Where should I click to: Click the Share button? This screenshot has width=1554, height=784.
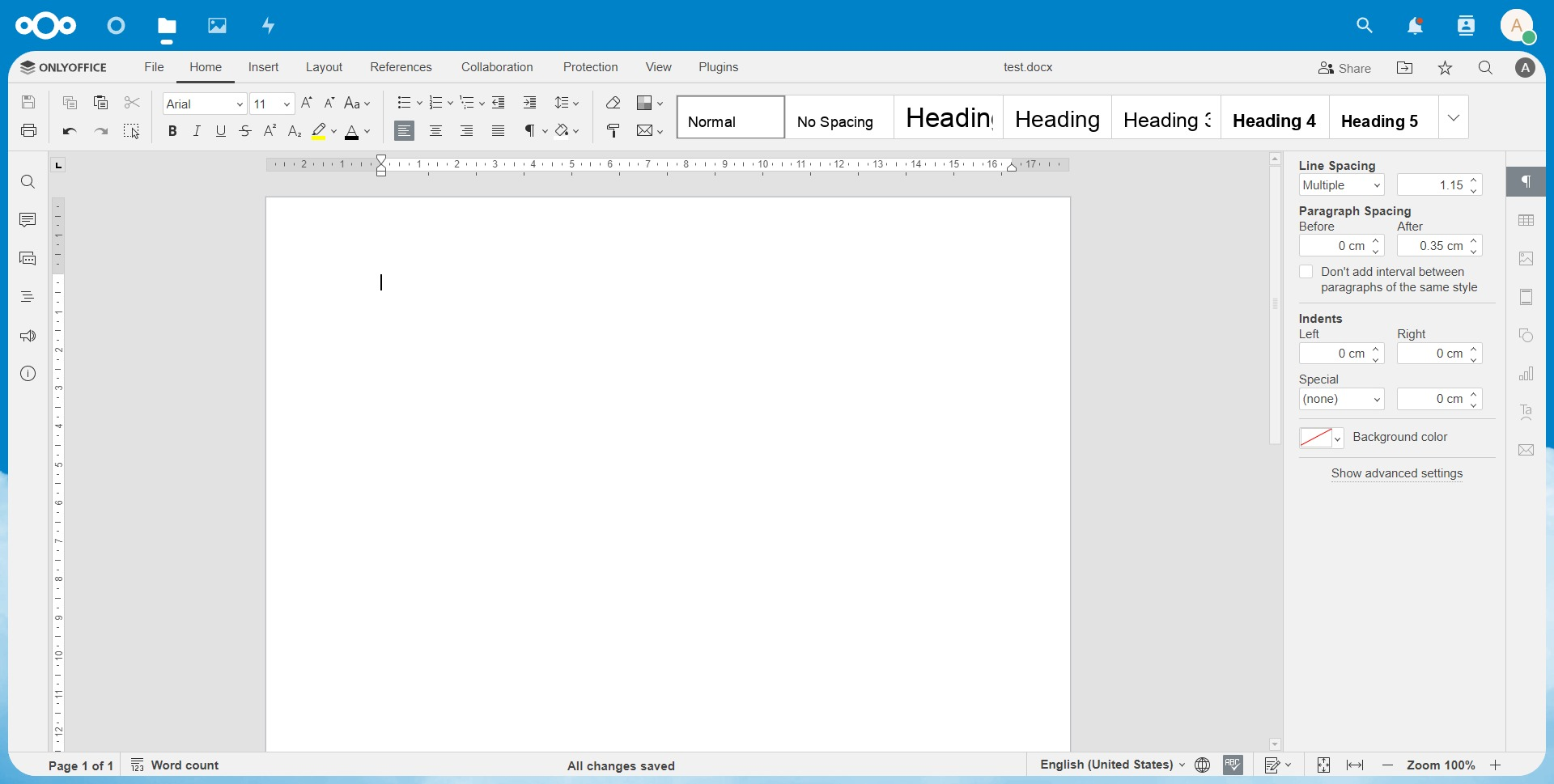pos(1344,68)
